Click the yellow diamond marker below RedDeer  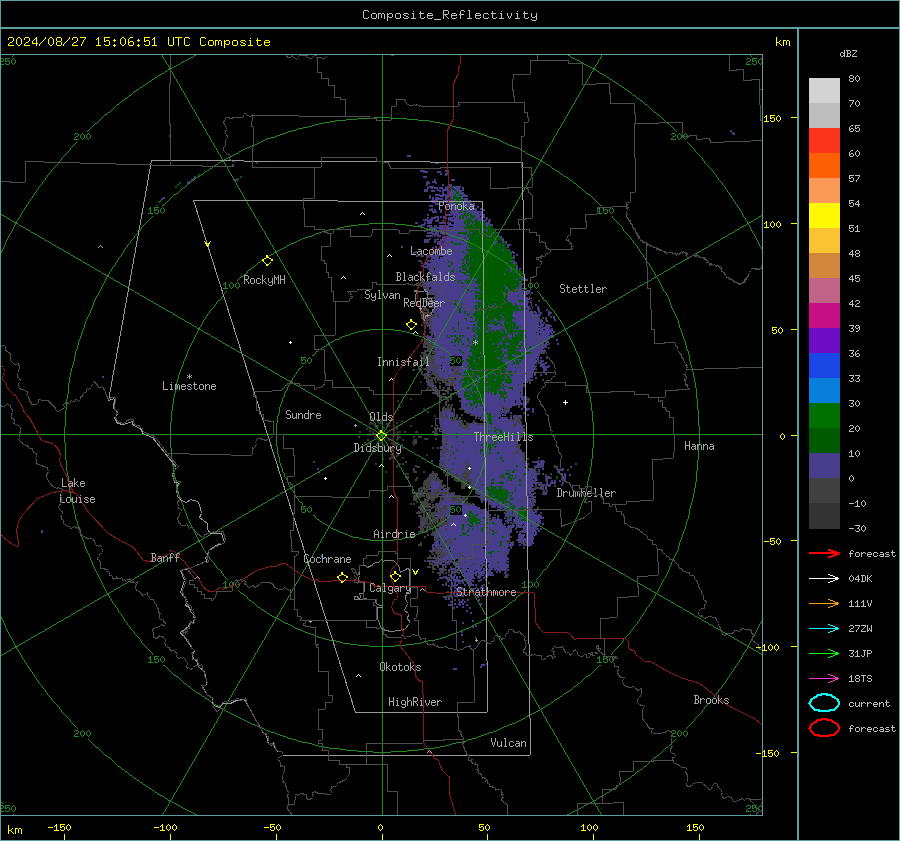pyautogui.click(x=412, y=325)
